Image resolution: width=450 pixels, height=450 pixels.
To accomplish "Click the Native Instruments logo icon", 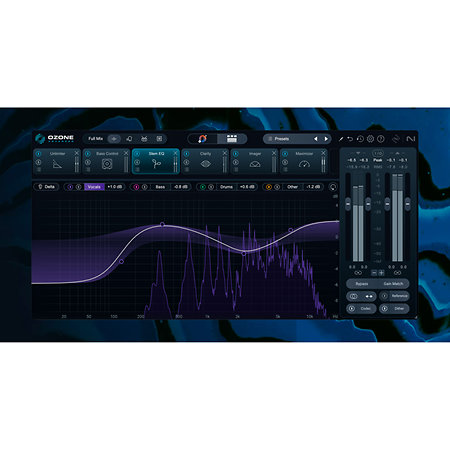I will point(410,139).
